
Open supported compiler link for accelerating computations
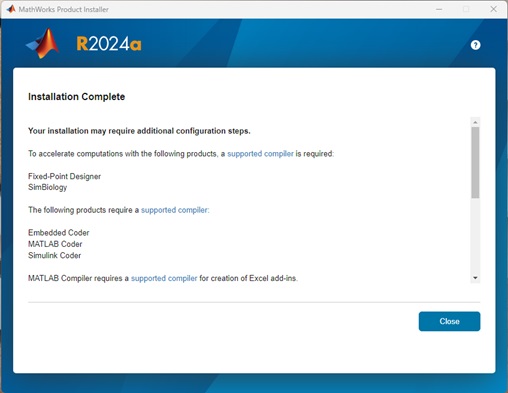260,154
